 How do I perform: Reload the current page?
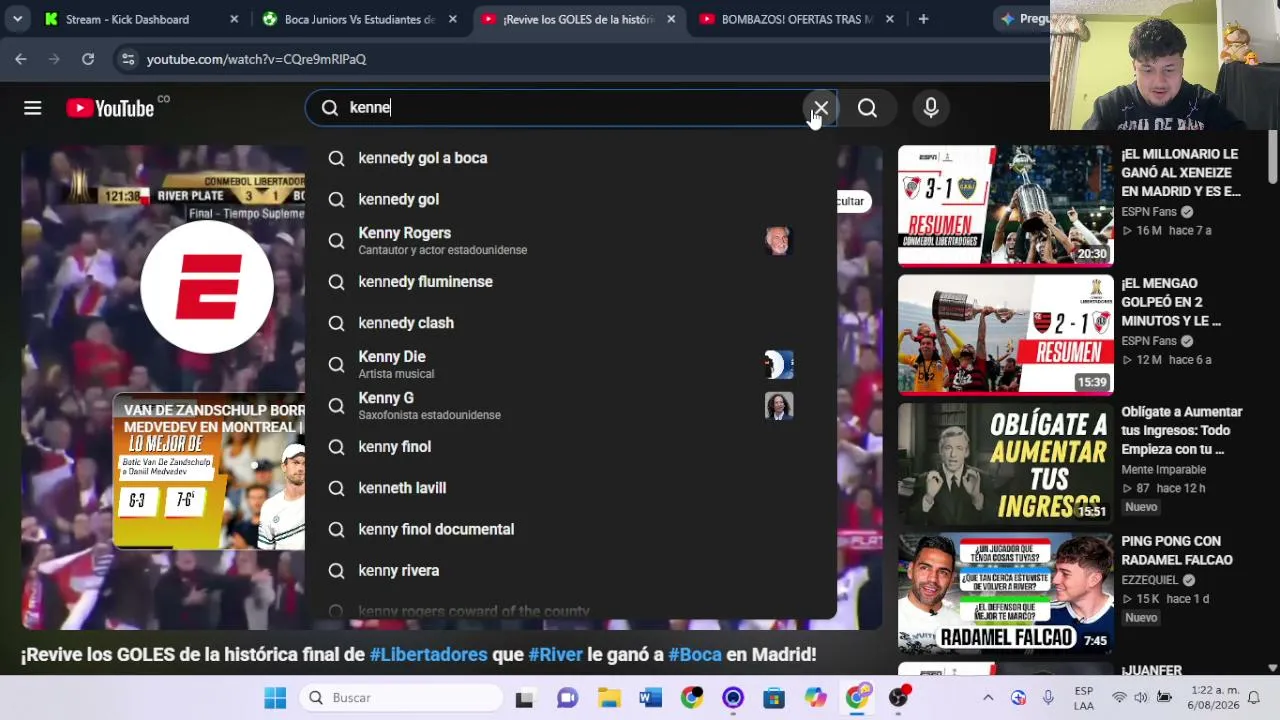coord(88,59)
